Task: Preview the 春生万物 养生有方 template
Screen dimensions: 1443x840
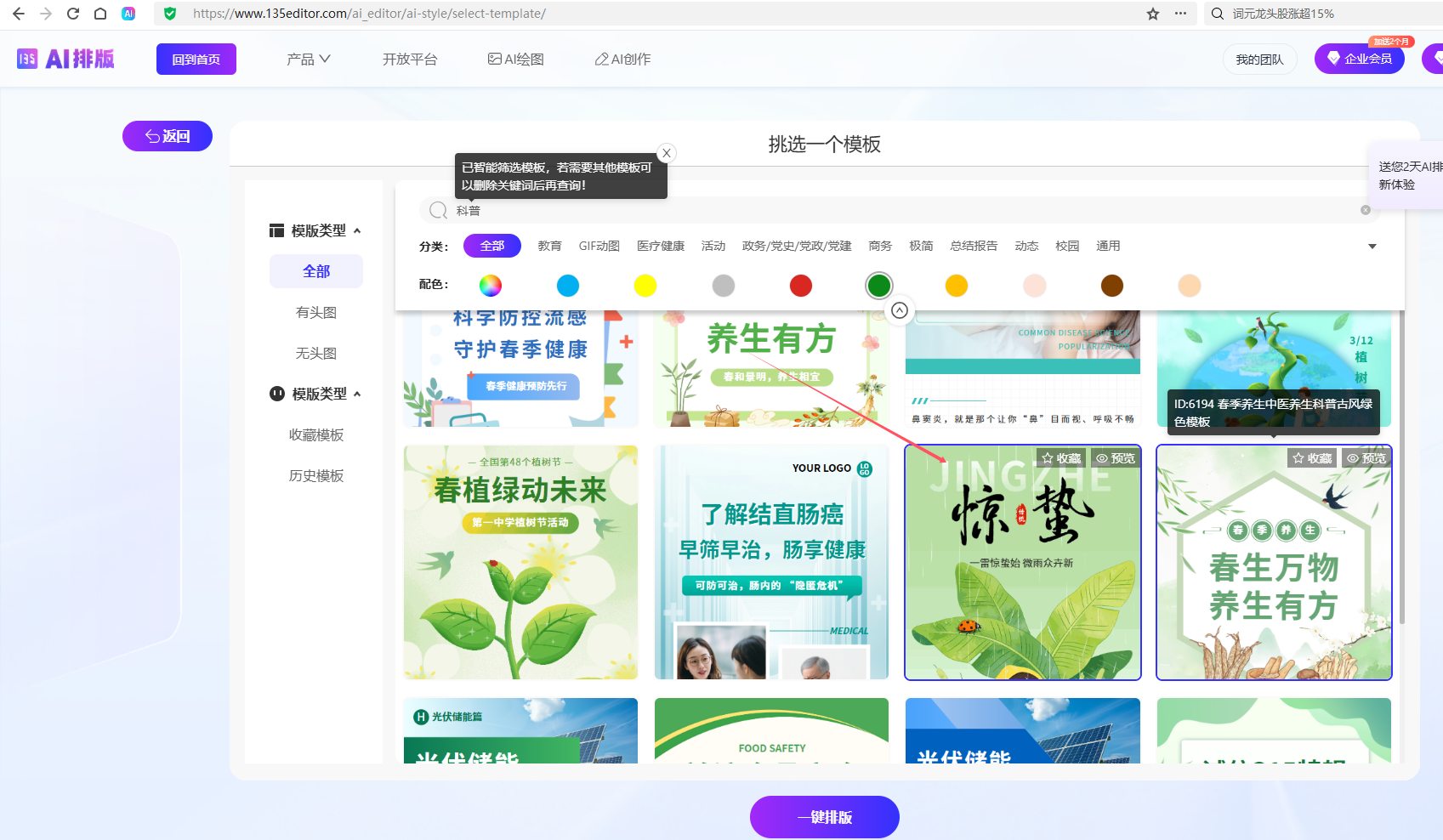Action: click(x=1366, y=458)
